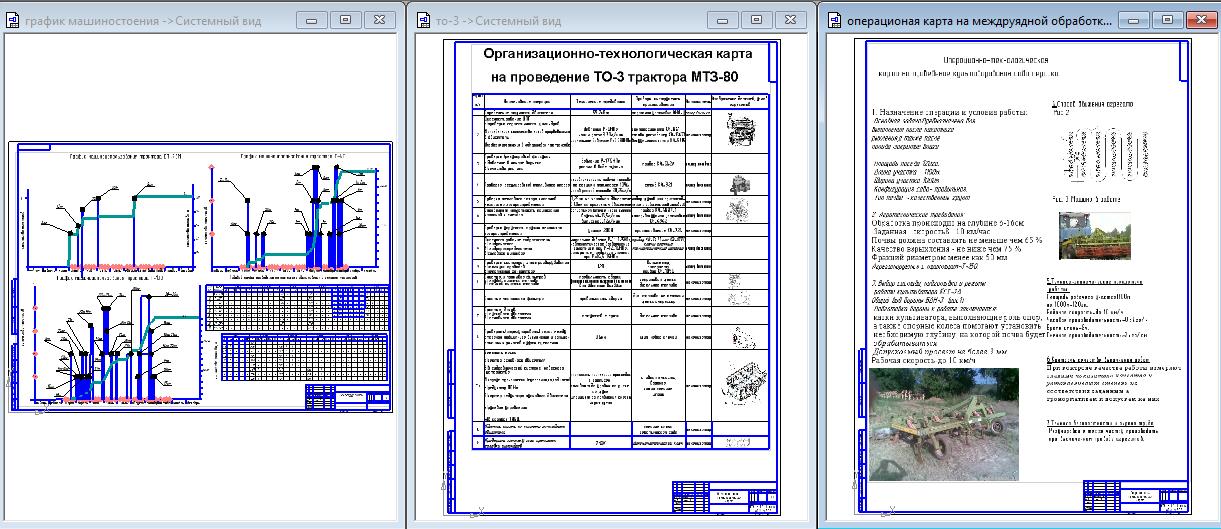Click the document icon of the операционая карта window
Viewport: 1221px width, 529px height.
[832, 19]
